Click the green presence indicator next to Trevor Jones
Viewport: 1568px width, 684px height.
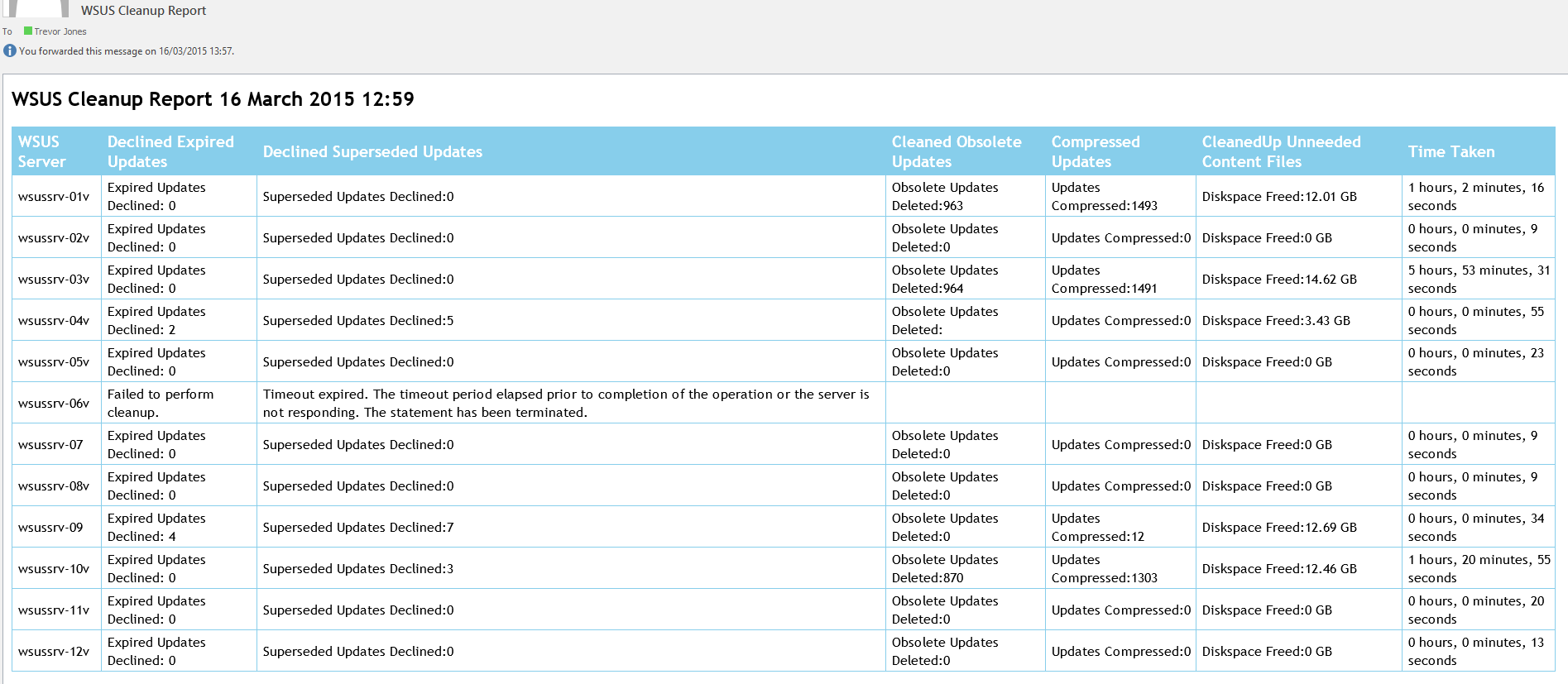tap(28, 31)
